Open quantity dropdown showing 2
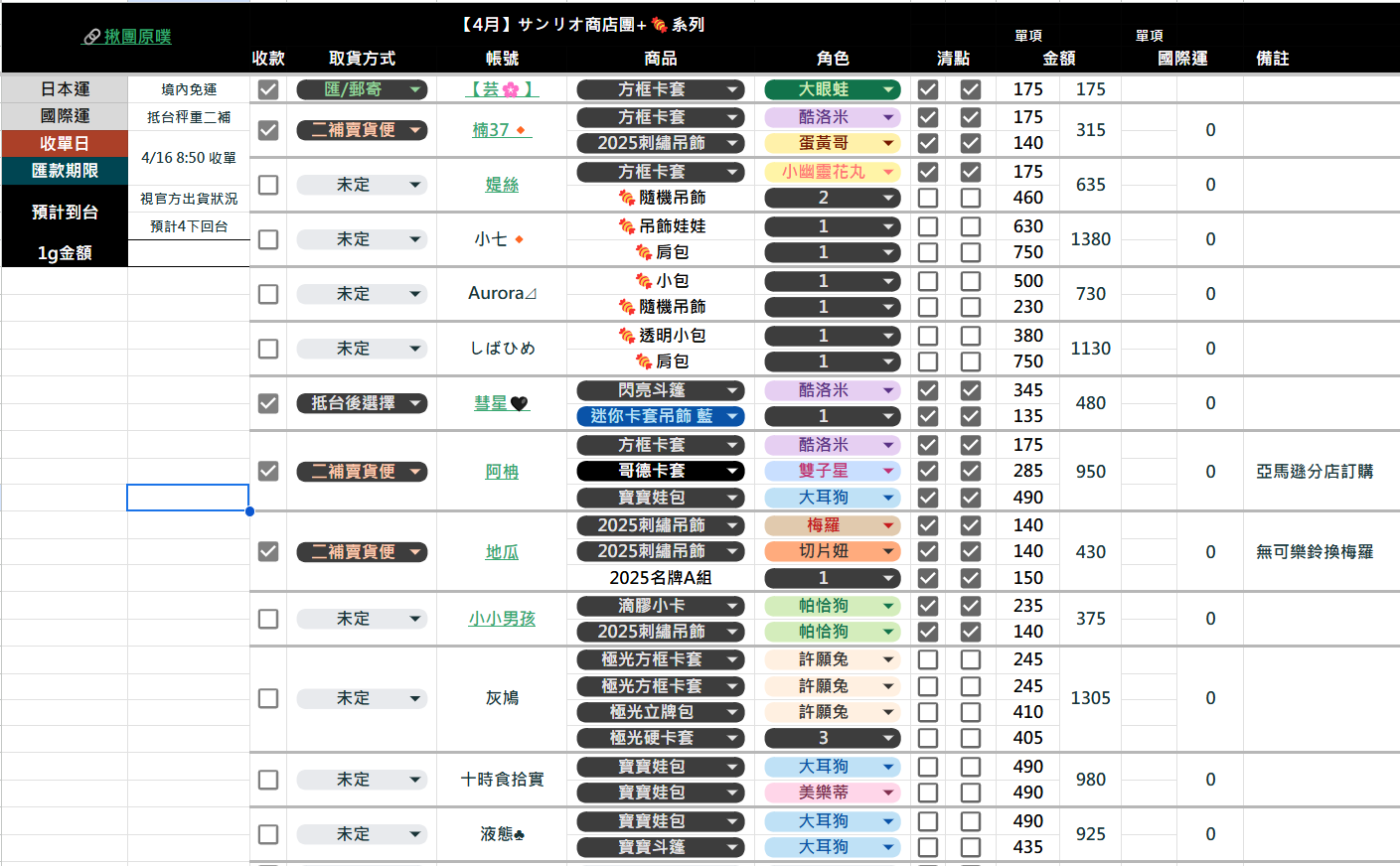Screen dimensions: 1400x866 (x=833, y=198)
